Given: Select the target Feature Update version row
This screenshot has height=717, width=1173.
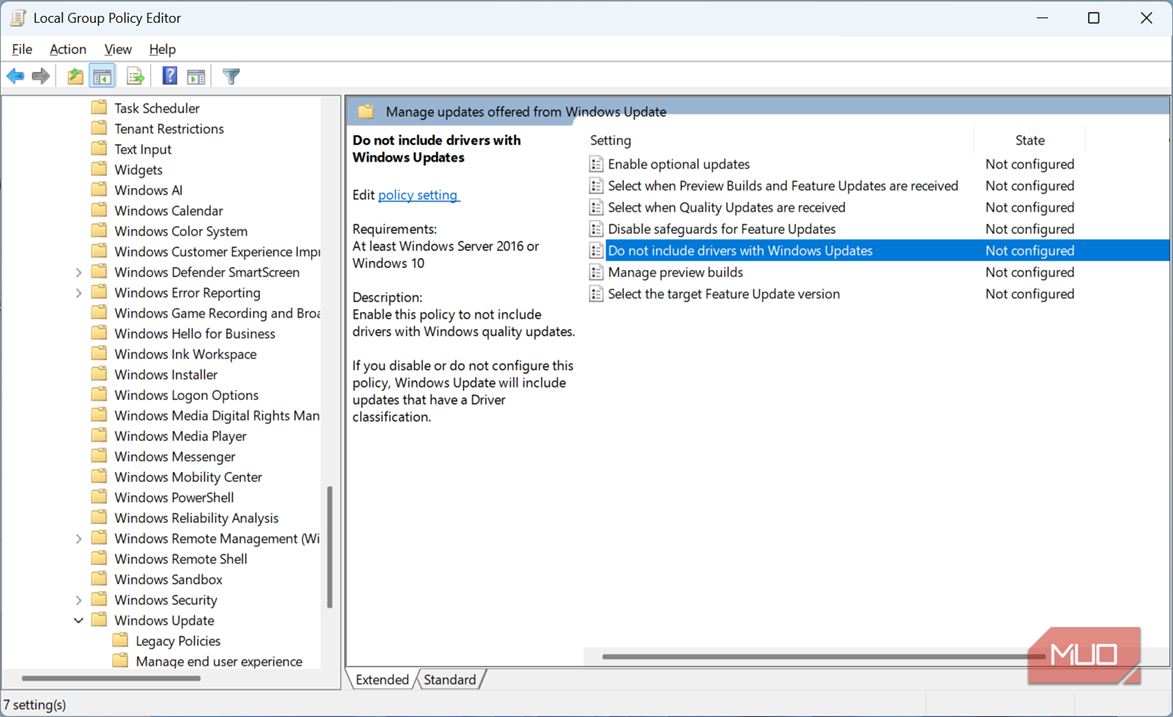Looking at the screenshot, I should point(723,294).
